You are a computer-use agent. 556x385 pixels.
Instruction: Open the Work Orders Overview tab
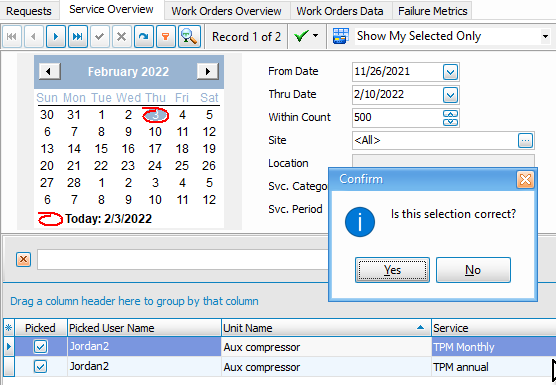227,11
